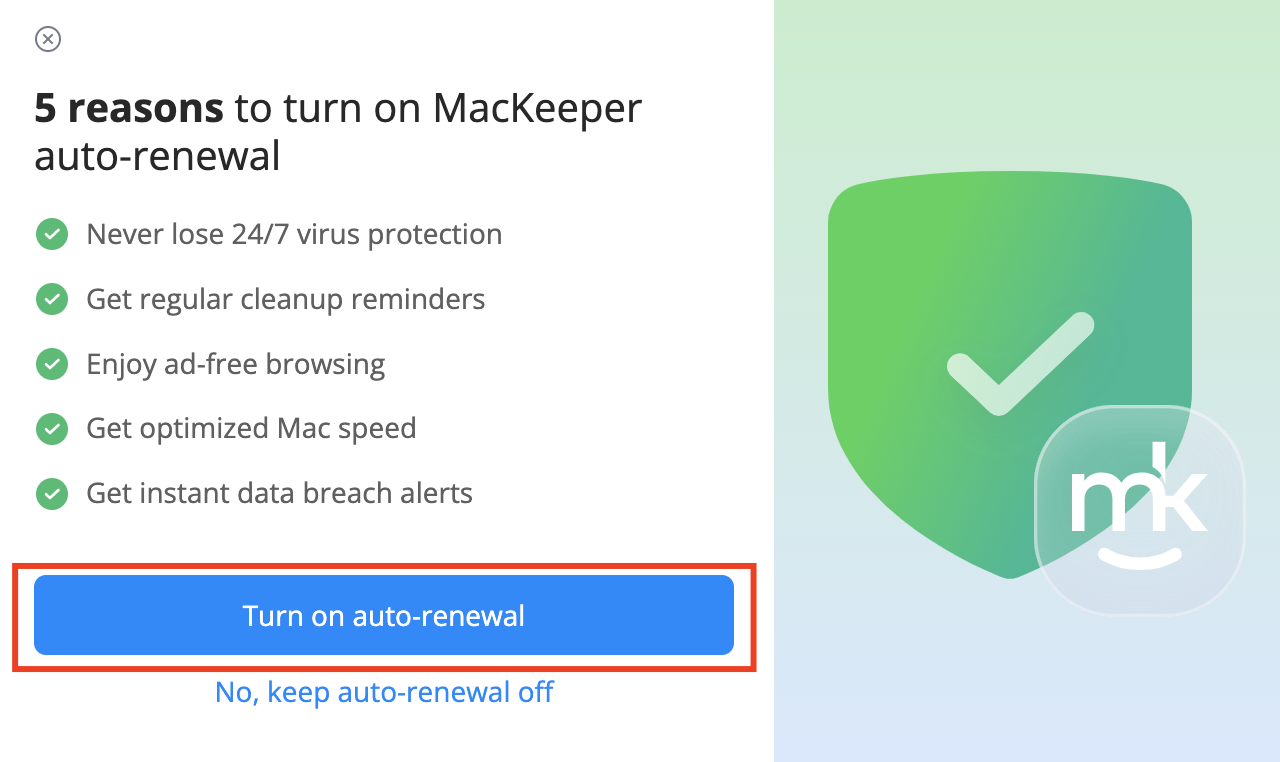Close the auto-renewal dialog with the X icon

pos(48,39)
